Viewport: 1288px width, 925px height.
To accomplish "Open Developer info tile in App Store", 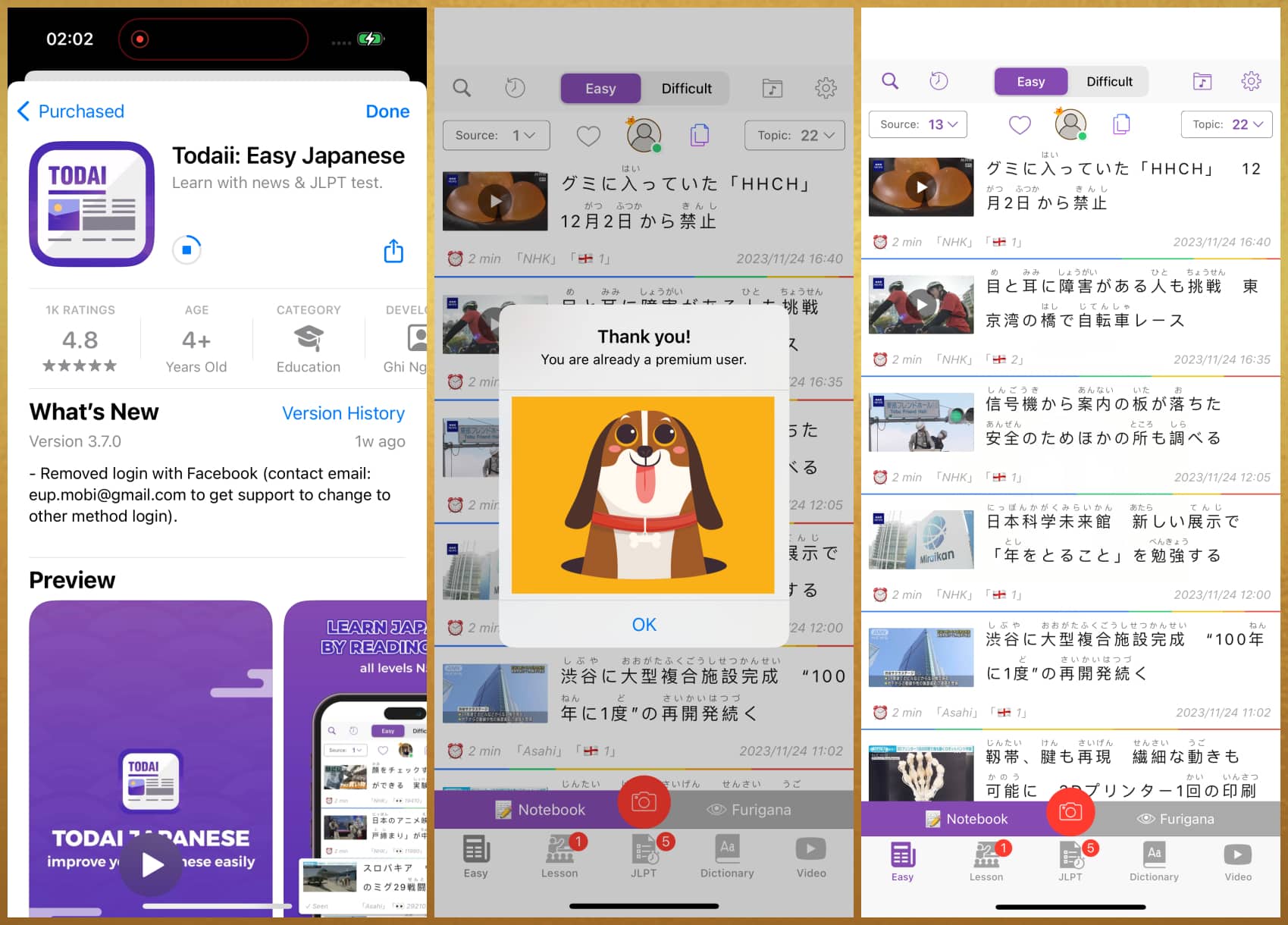I will click(x=406, y=339).
